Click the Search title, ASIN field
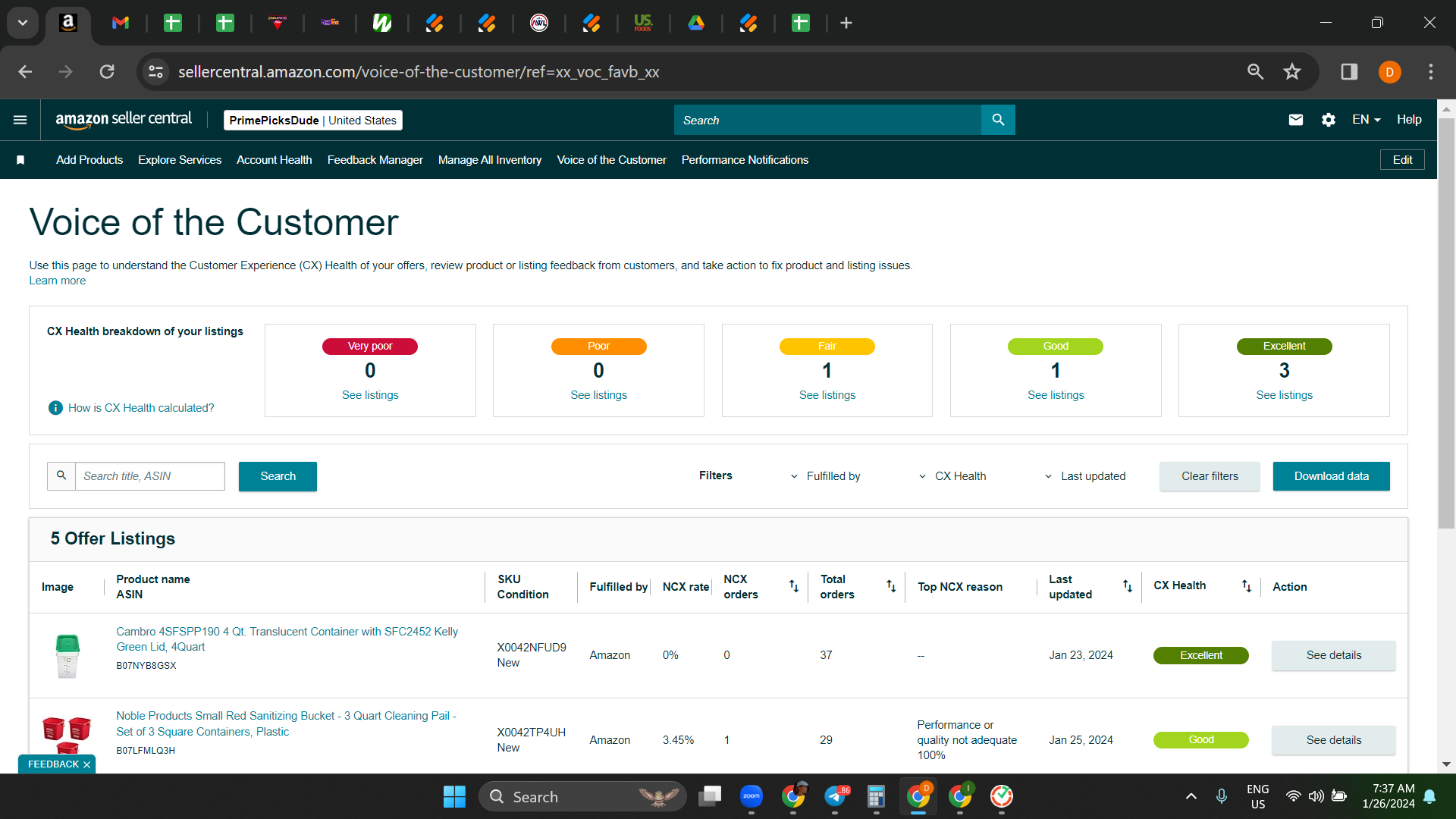1456x819 pixels. tap(150, 476)
